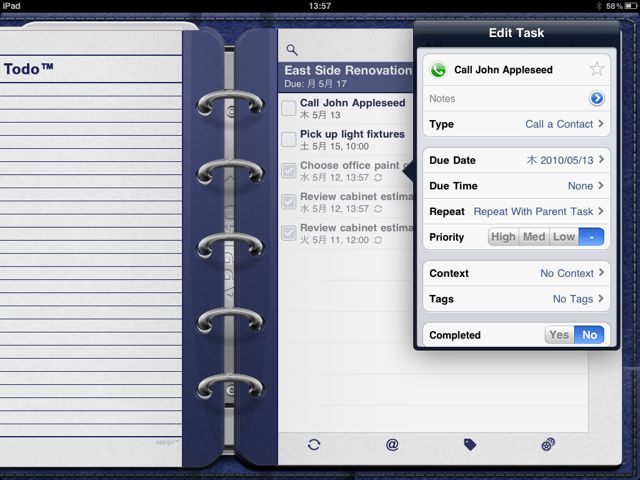
Task: Edit task name Call John Appleseed in popover
Action: point(503,70)
